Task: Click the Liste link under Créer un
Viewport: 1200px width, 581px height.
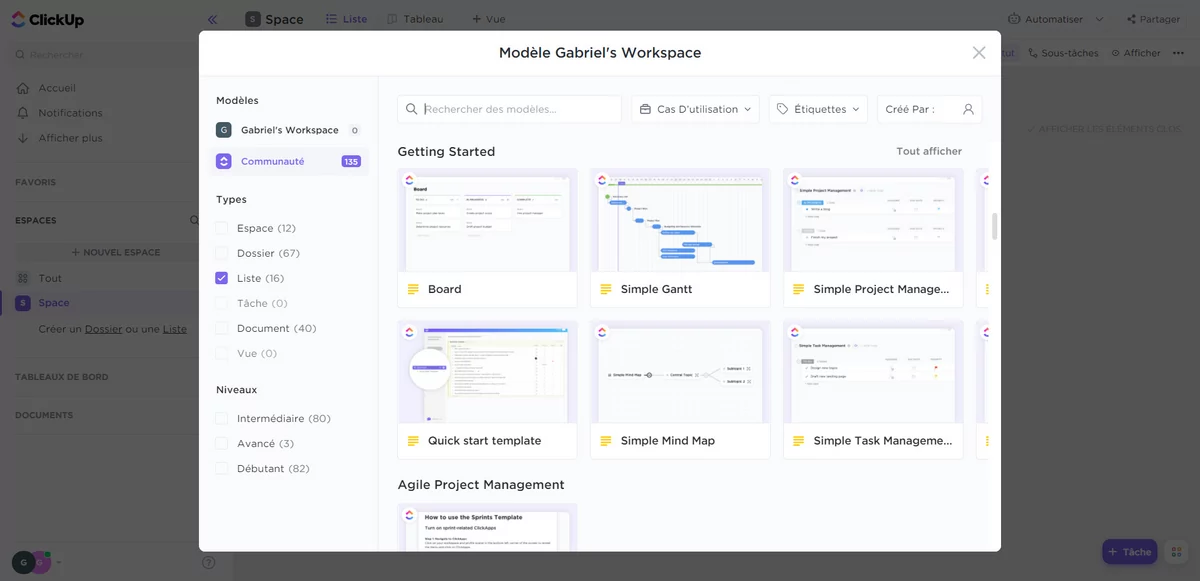Action: pos(175,329)
